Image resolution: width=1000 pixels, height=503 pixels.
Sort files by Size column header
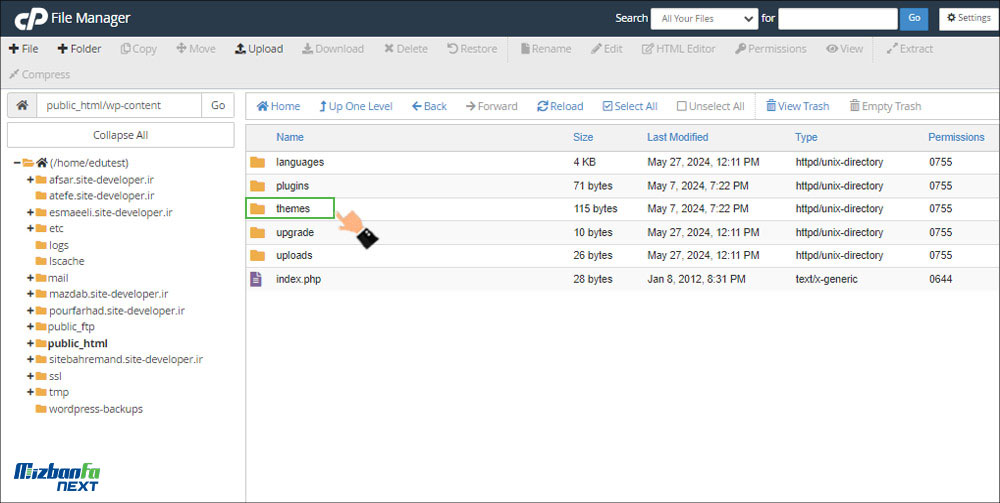pos(582,137)
